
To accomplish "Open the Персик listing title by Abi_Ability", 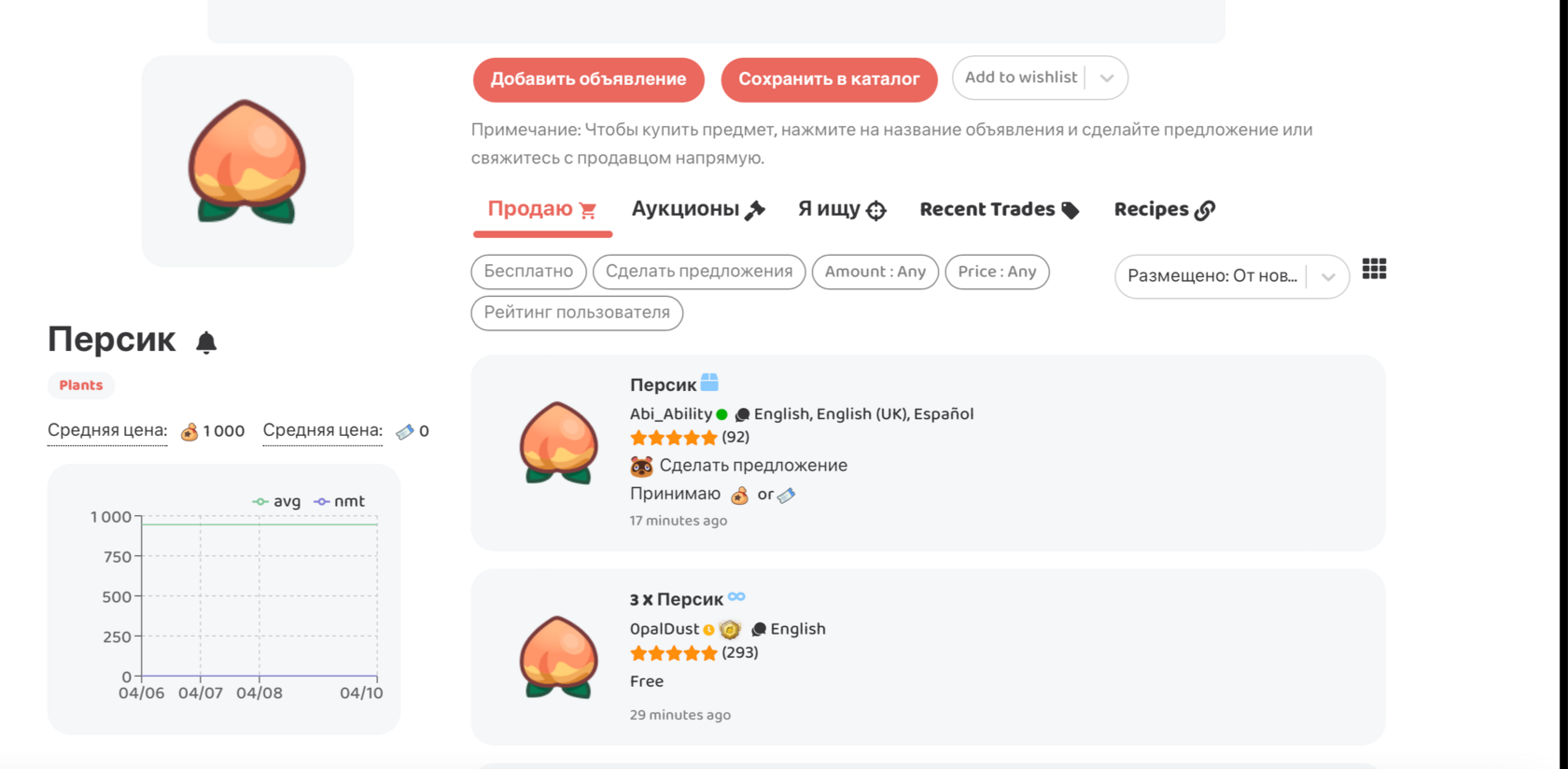I will pyautogui.click(x=663, y=384).
